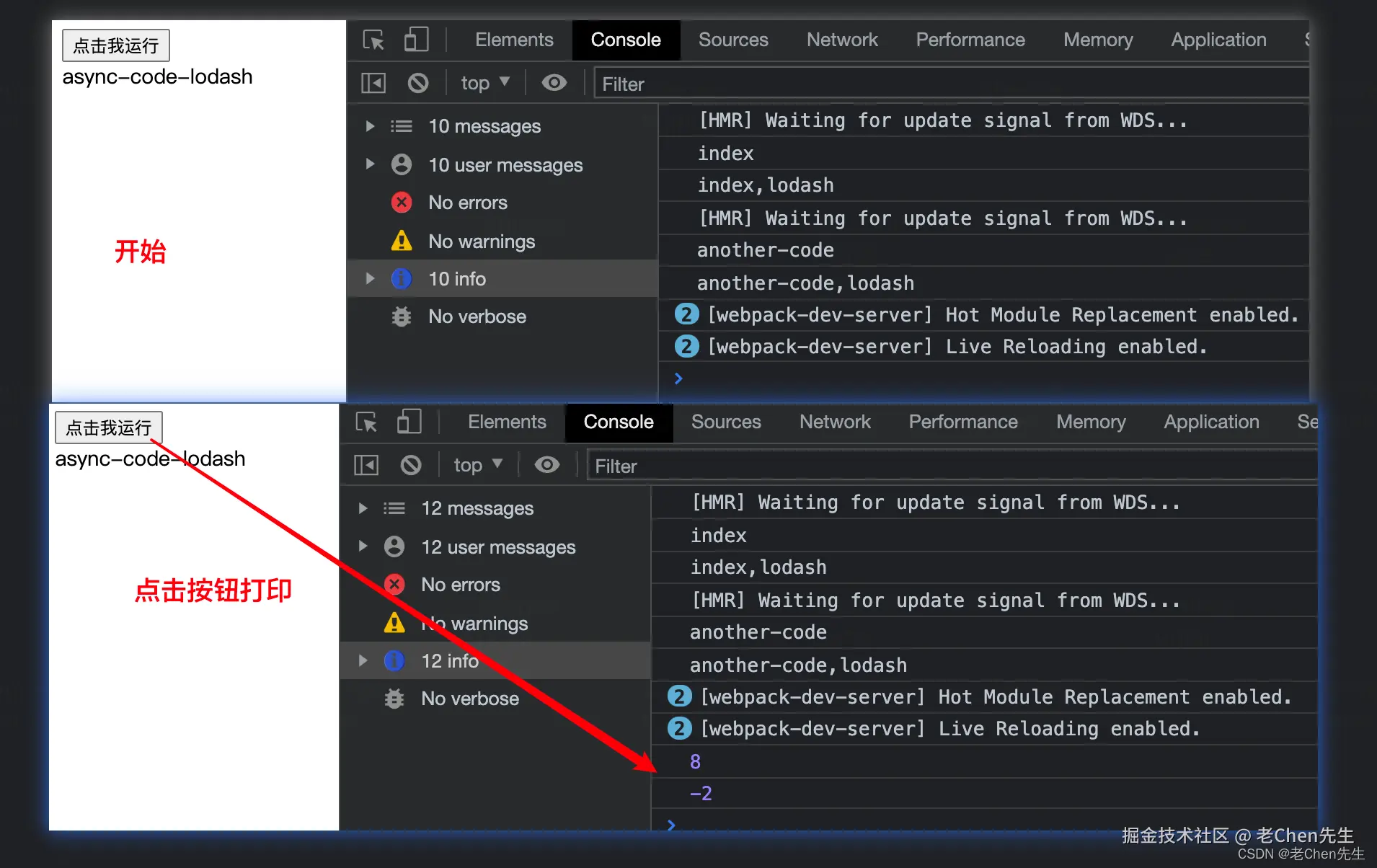Viewport: 1377px width, 868px height.
Task: Click inspect element icon in bottom DevTools
Action: coord(366,422)
